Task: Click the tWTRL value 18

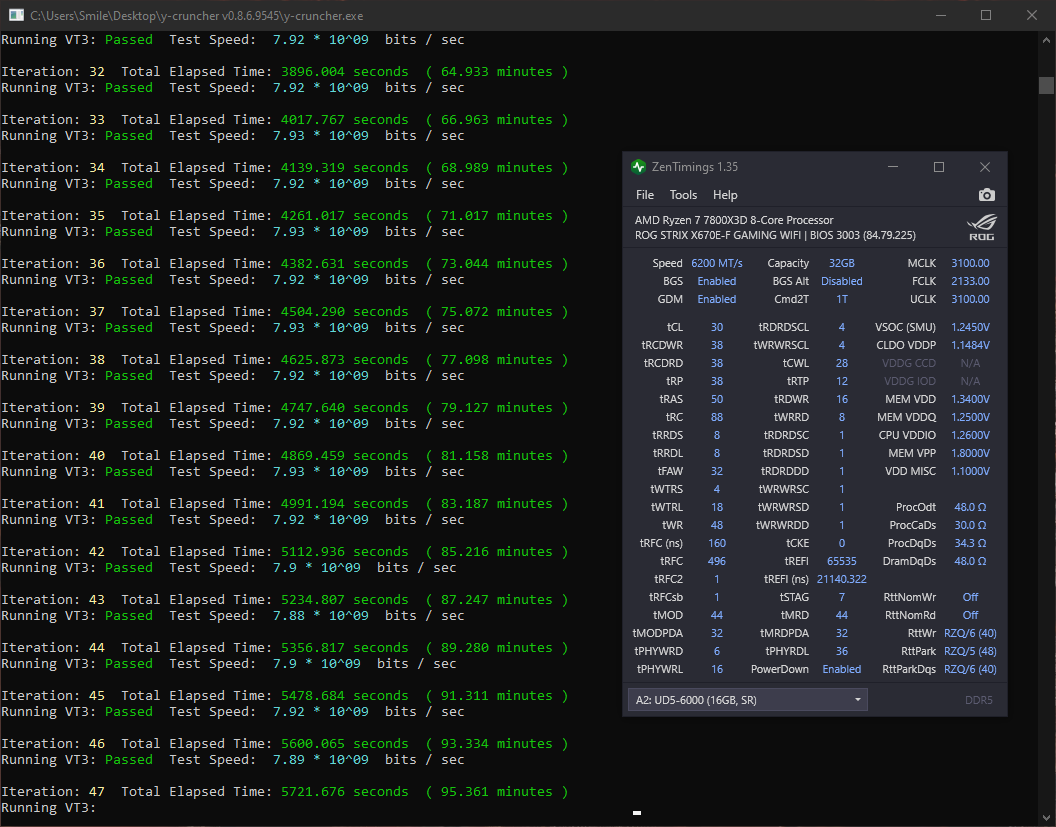Action: pos(717,507)
